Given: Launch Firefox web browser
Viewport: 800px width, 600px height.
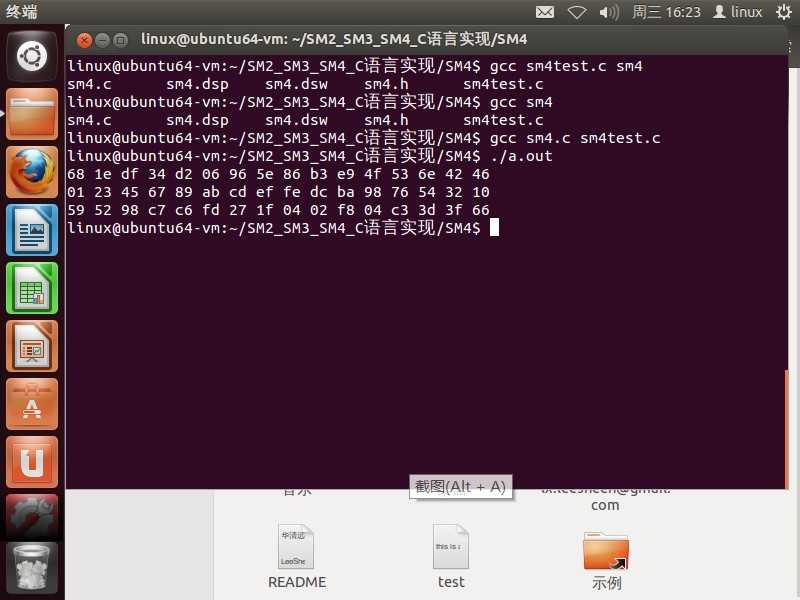Looking at the screenshot, I should (x=32, y=172).
